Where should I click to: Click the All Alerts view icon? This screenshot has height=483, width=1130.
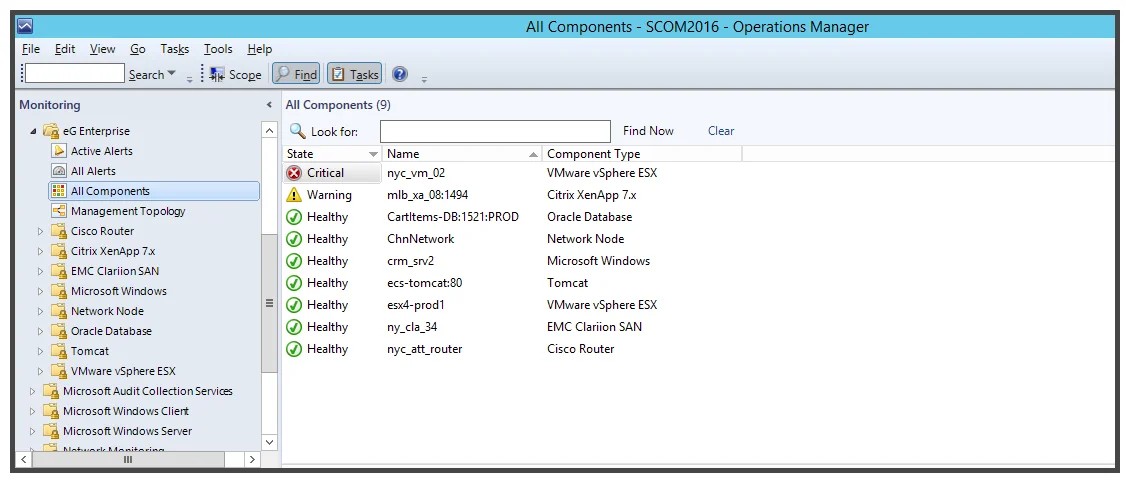point(59,171)
